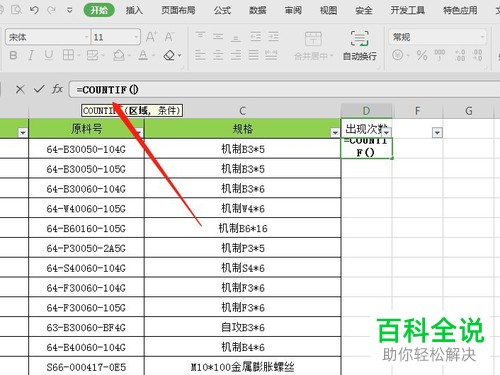Expand the quick access toolbar arrow
500x375 pixels.
tap(69, 10)
